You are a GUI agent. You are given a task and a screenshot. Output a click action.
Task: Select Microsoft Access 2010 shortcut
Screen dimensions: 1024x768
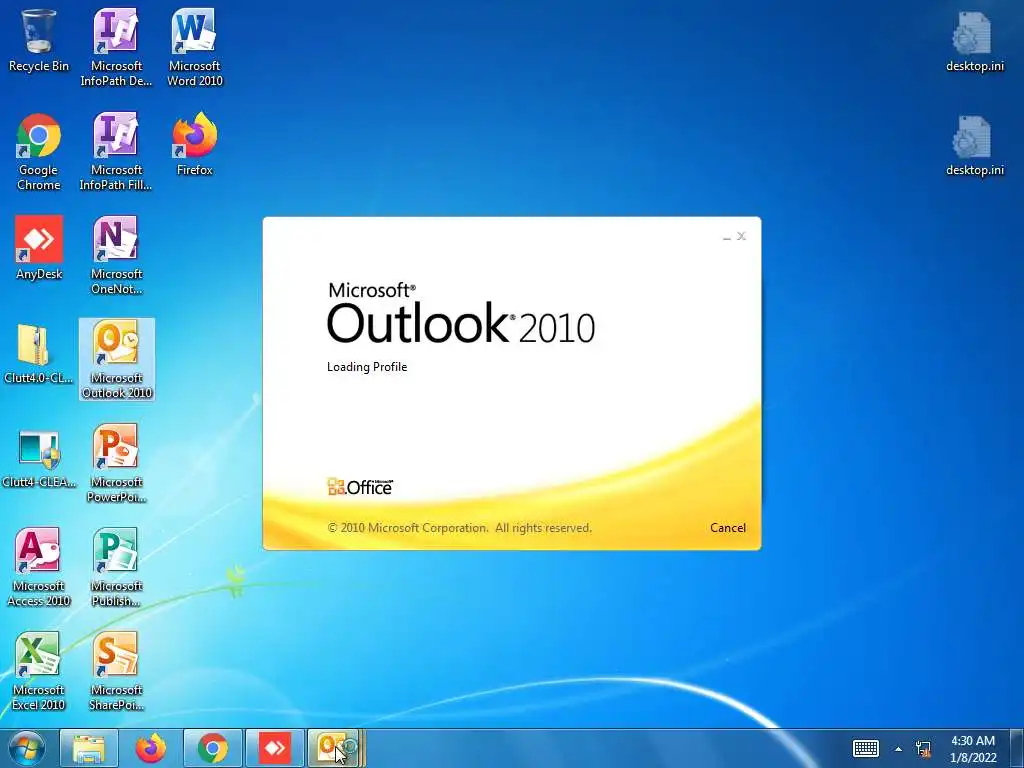(x=39, y=568)
